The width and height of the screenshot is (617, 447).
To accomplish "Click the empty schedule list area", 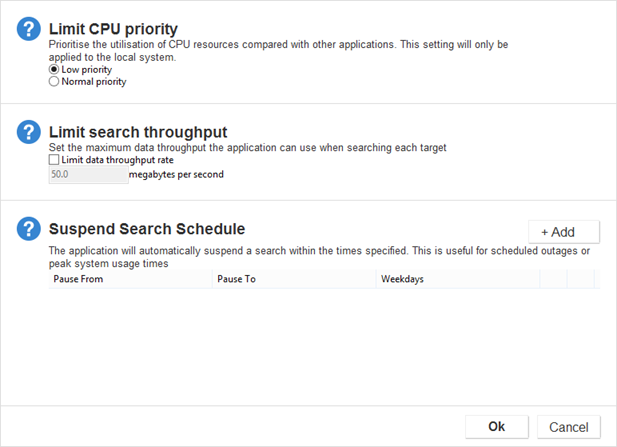I will pos(320,340).
